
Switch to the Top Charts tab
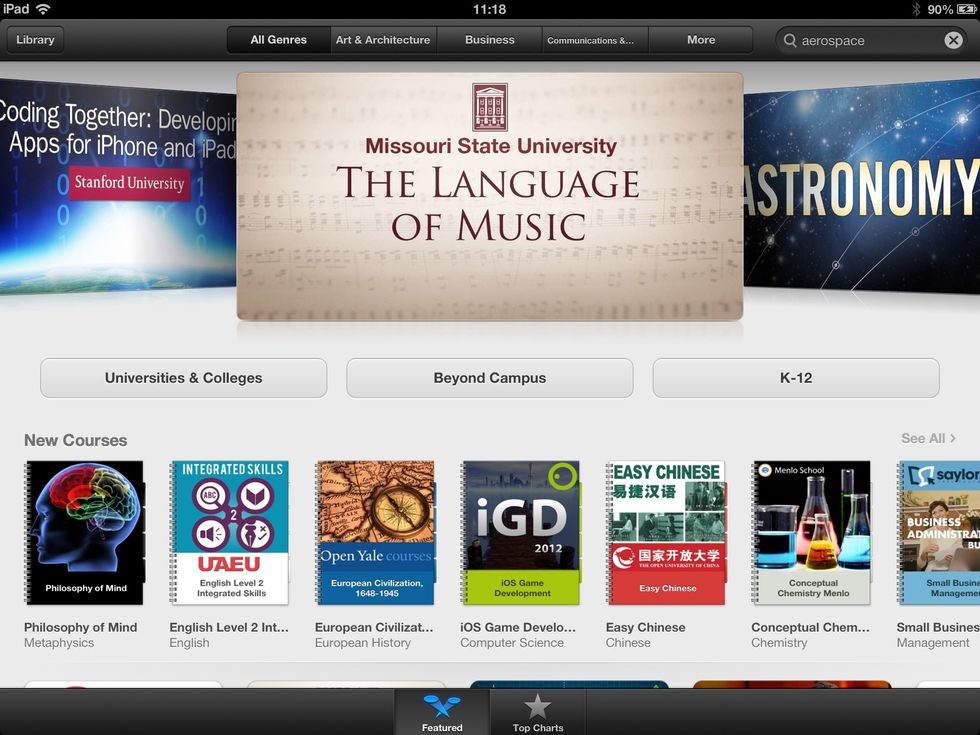(x=538, y=712)
